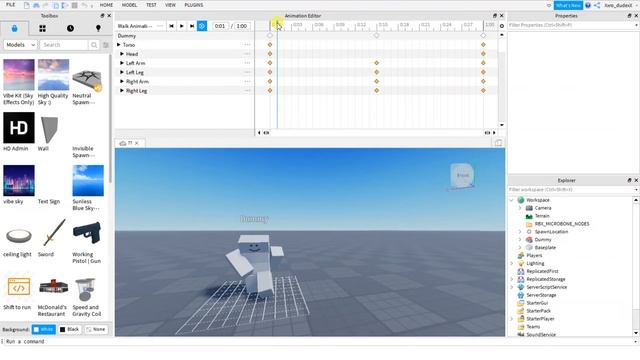Skip to the animation end
The height and width of the screenshot is (360, 640).
[192, 26]
